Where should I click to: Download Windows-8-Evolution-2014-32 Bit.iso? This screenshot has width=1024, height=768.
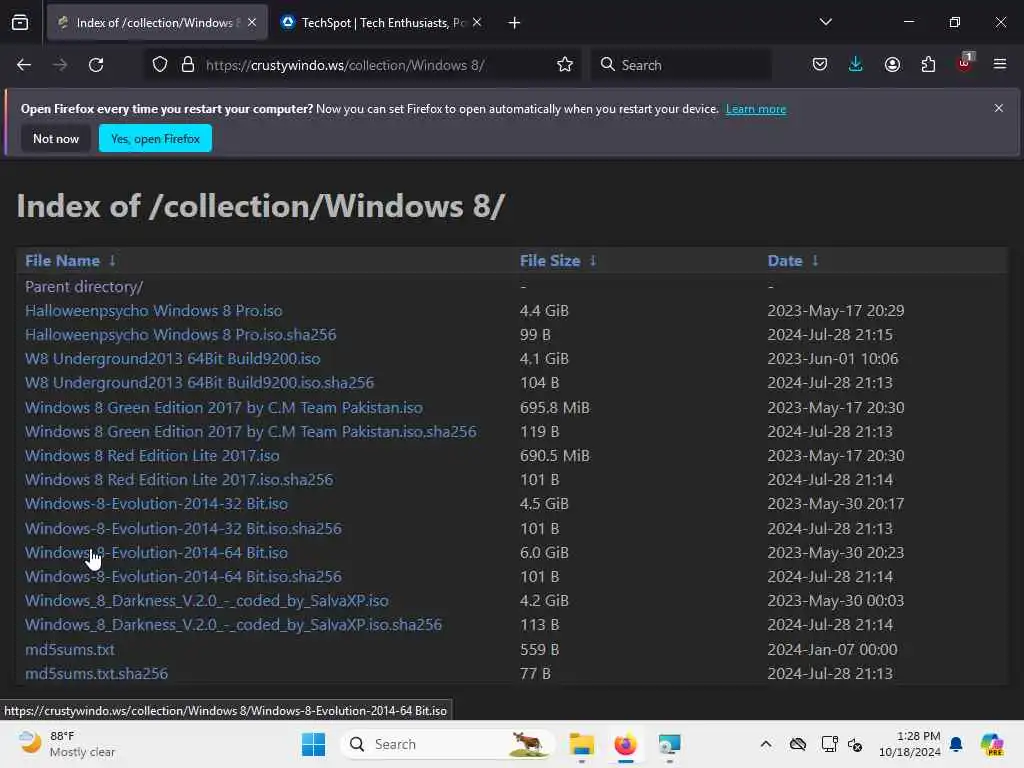coord(156,504)
